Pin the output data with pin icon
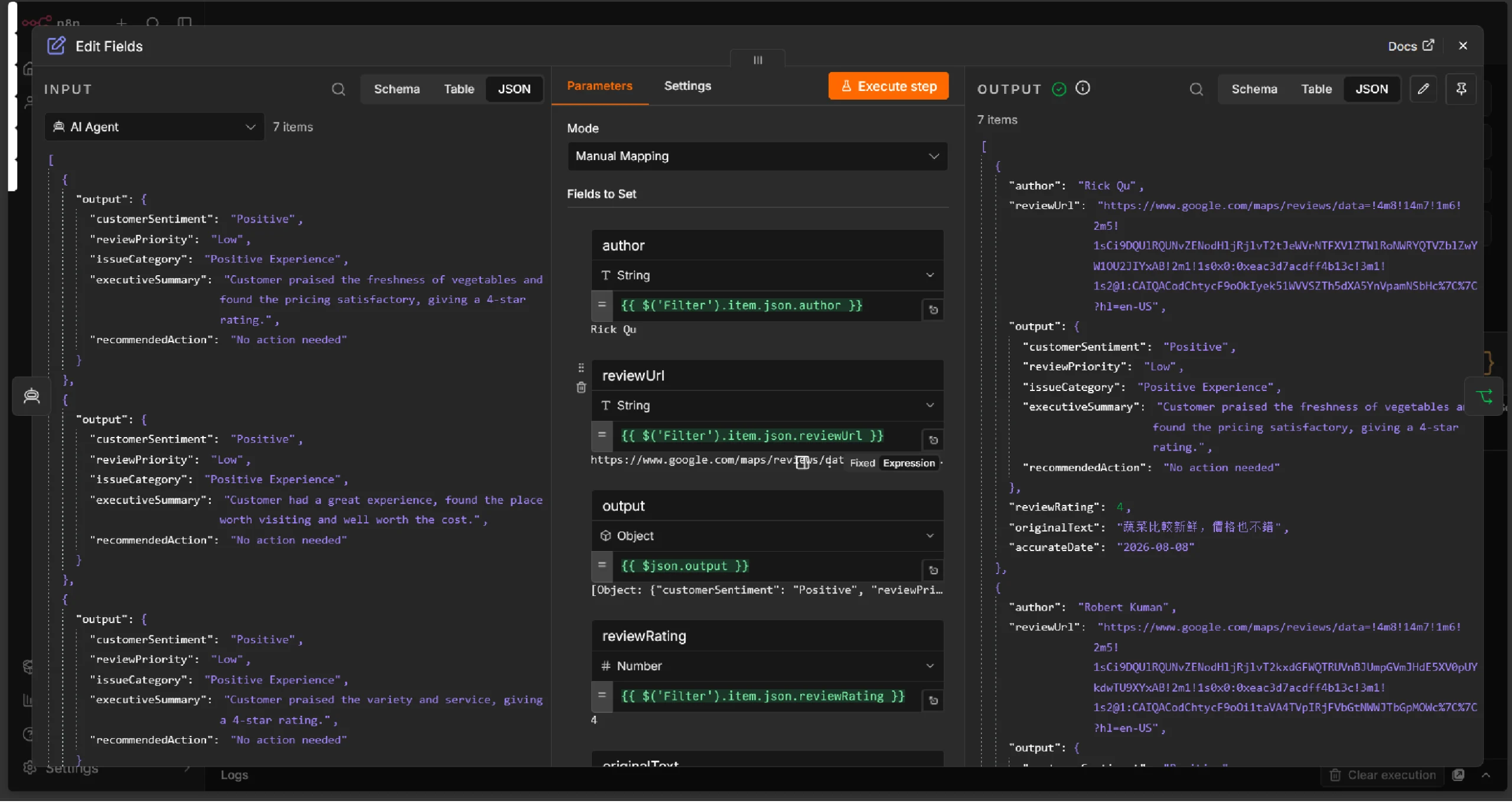Screen dimensions: 1512x805 (x=1461, y=89)
